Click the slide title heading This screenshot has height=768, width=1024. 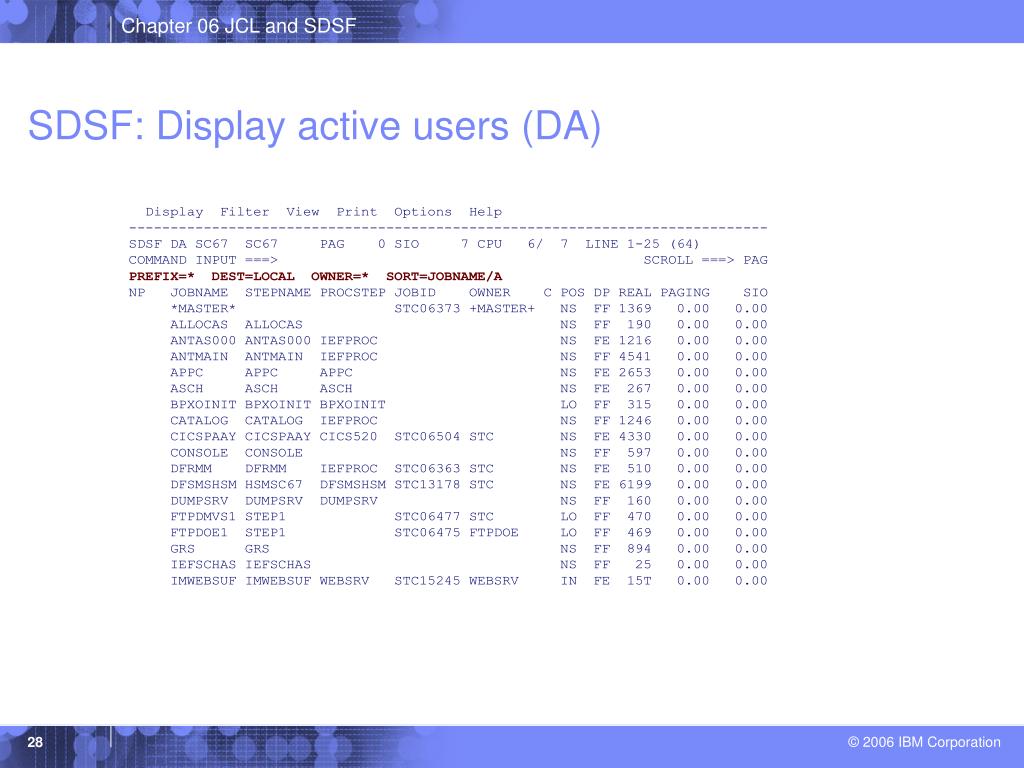coord(314,125)
